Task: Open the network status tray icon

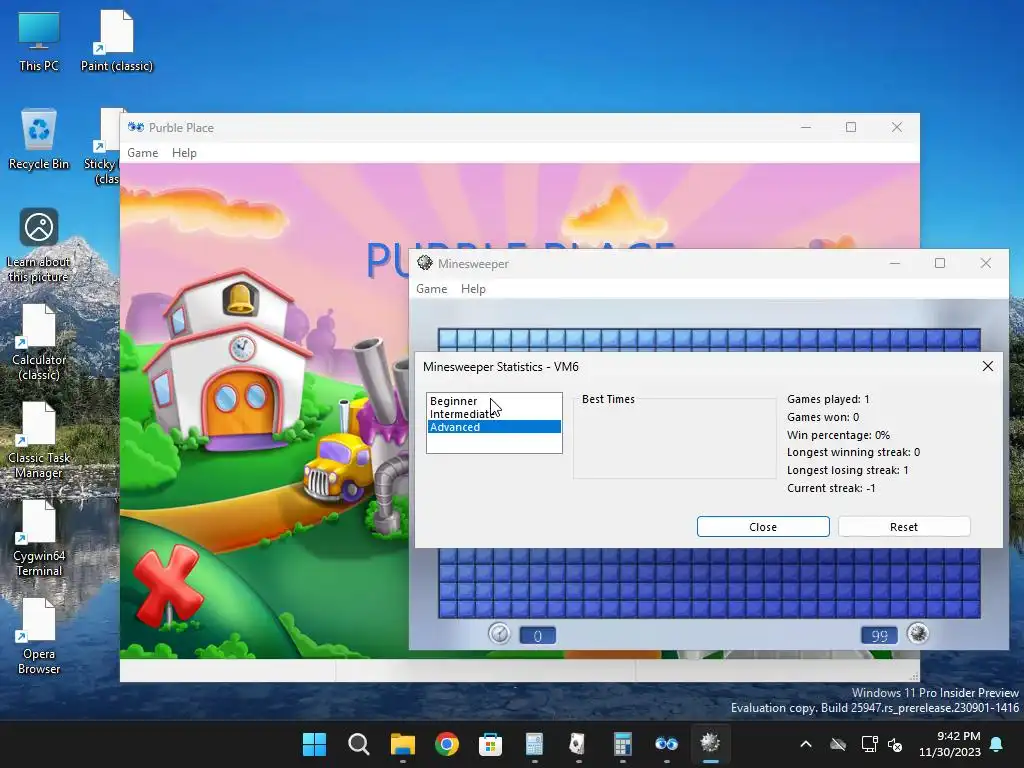Action: (x=869, y=744)
